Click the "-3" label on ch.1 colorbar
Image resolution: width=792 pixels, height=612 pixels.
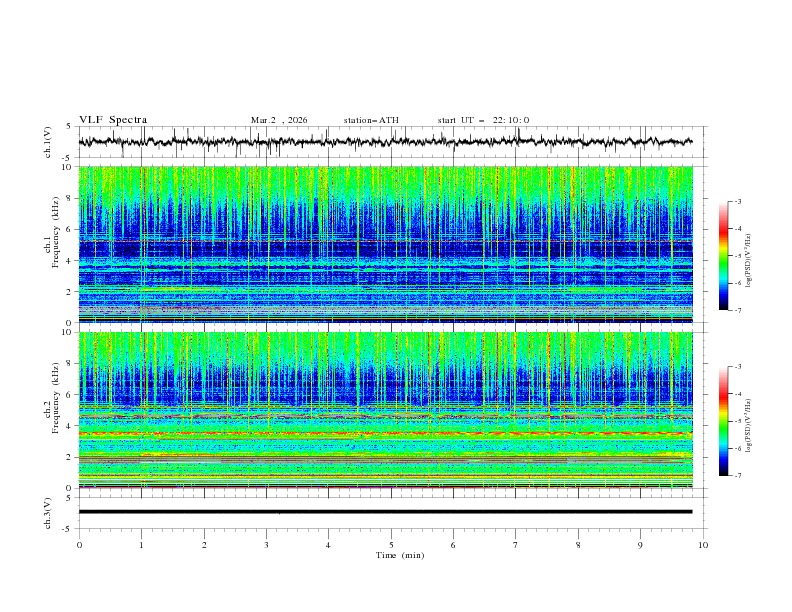click(x=738, y=201)
